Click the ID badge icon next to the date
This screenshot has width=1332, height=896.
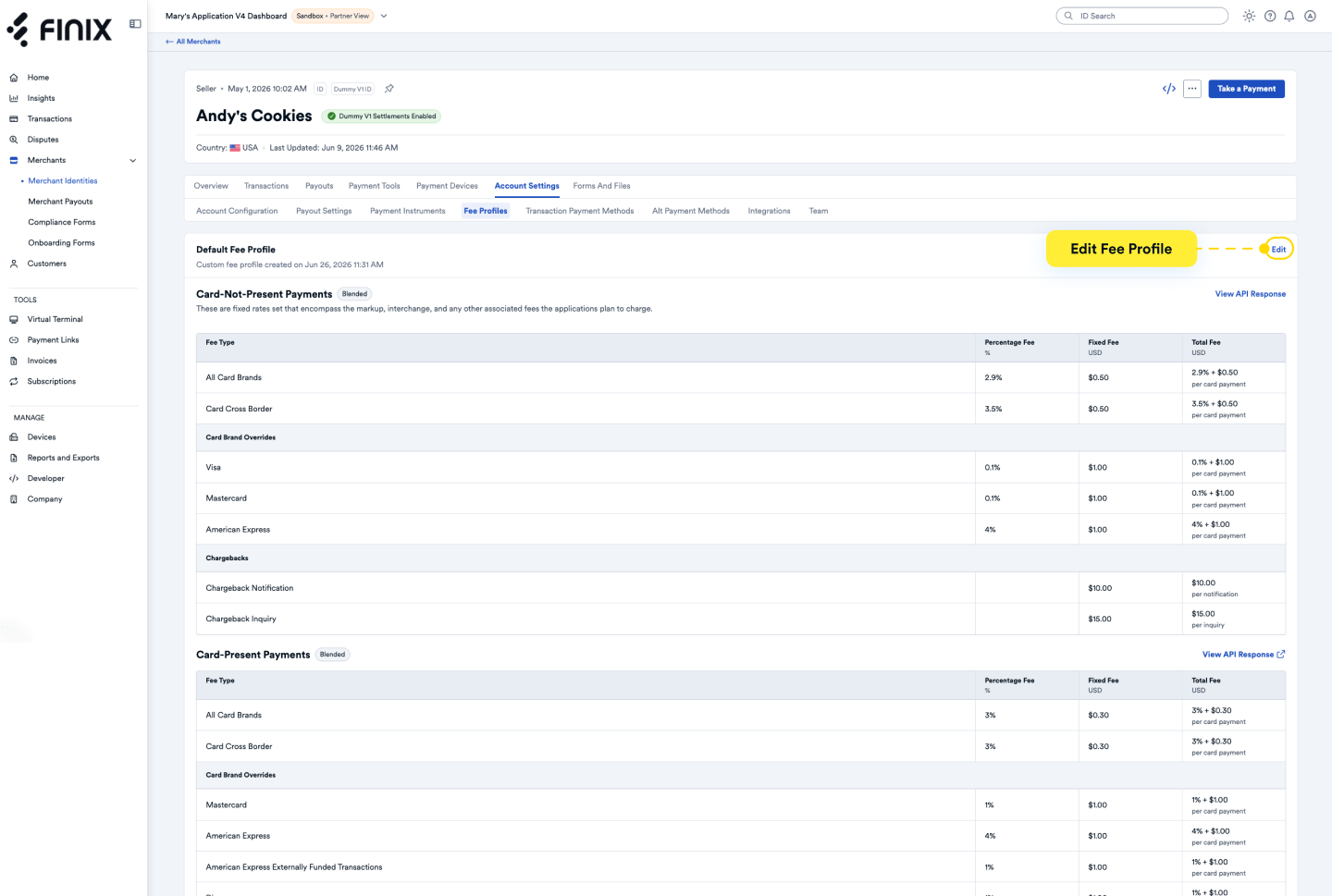tap(320, 89)
